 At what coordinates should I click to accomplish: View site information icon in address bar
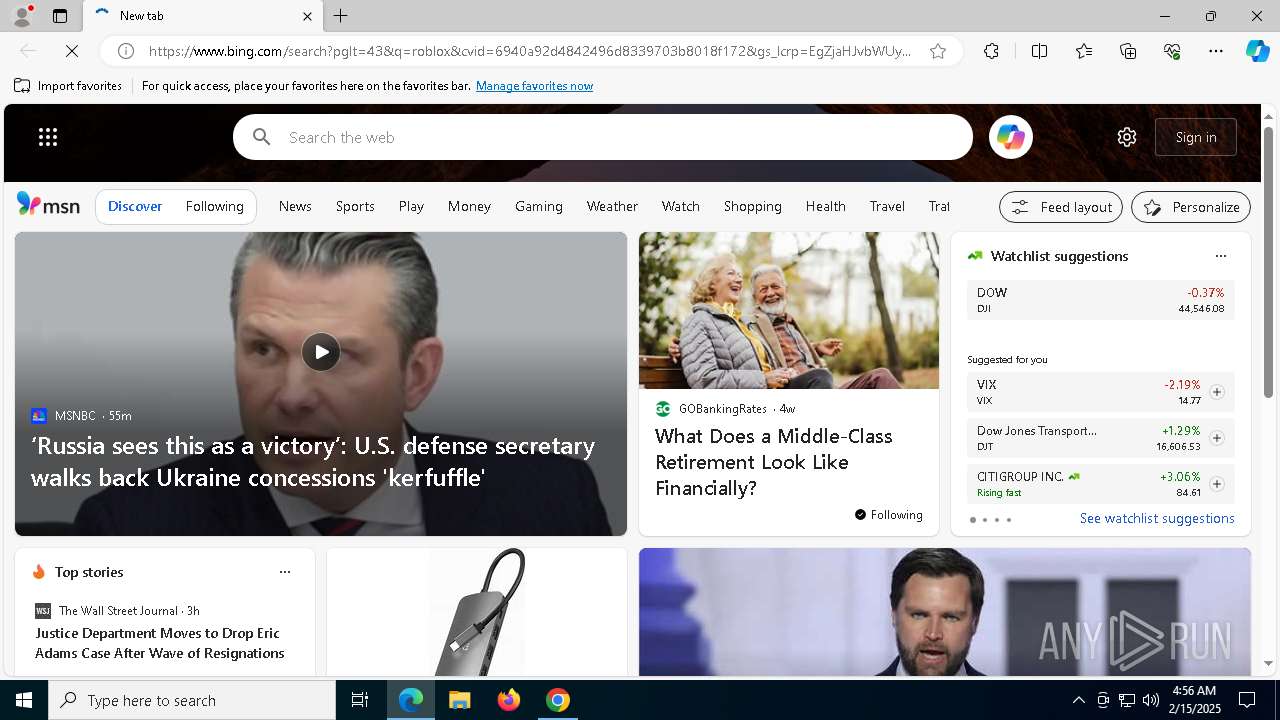126,51
